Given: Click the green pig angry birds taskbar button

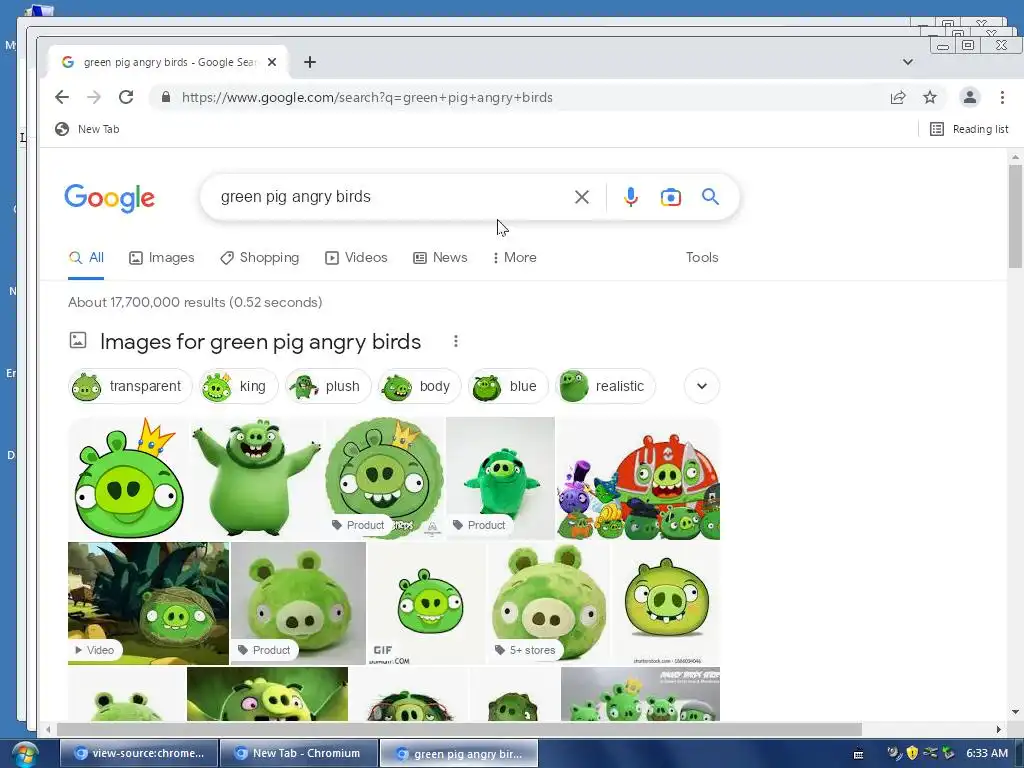Looking at the screenshot, I should pyautogui.click(x=459, y=753).
